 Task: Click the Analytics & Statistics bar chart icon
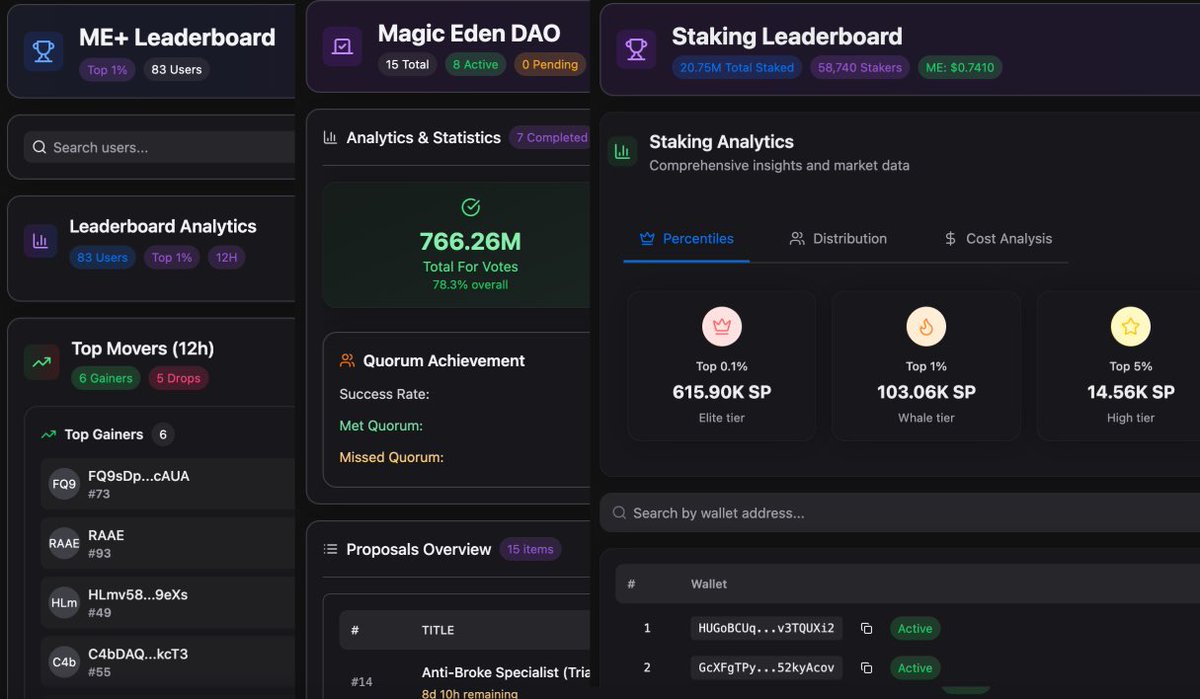click(x=330, y=138)
